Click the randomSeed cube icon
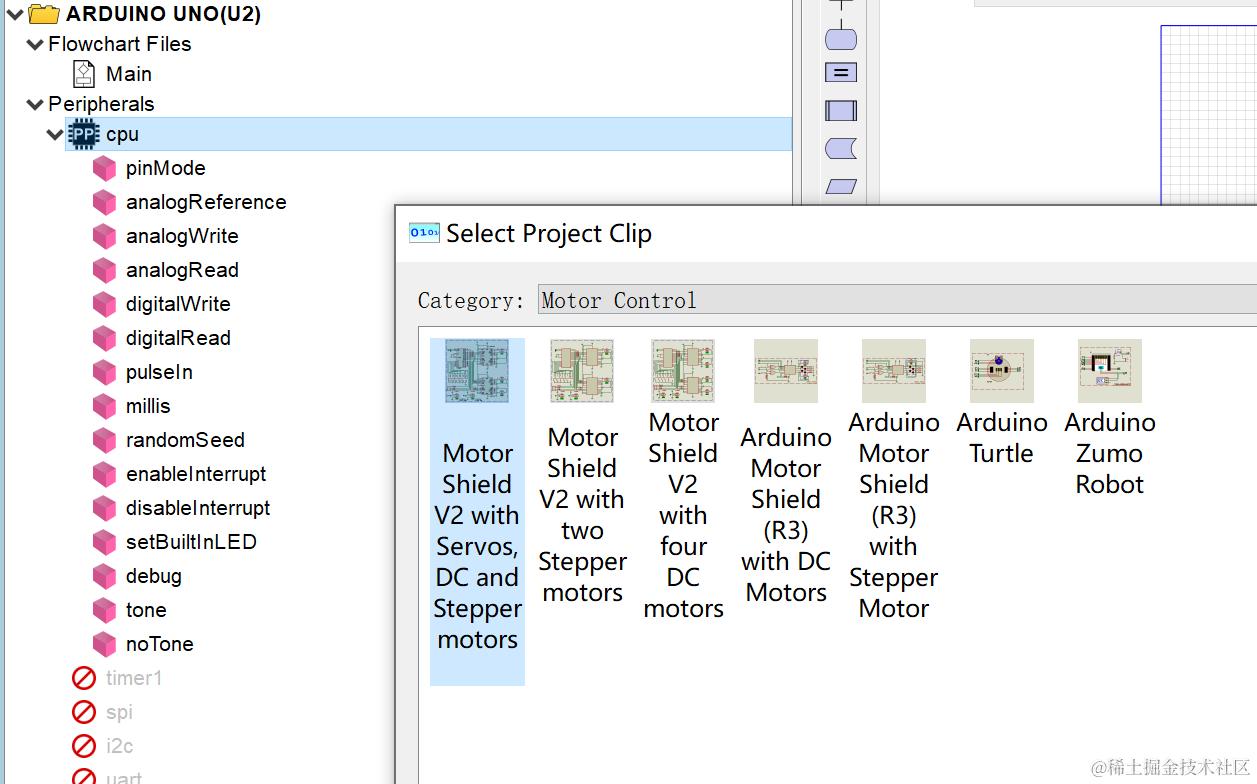The image size is (1257, 784). tap(105, 441)
